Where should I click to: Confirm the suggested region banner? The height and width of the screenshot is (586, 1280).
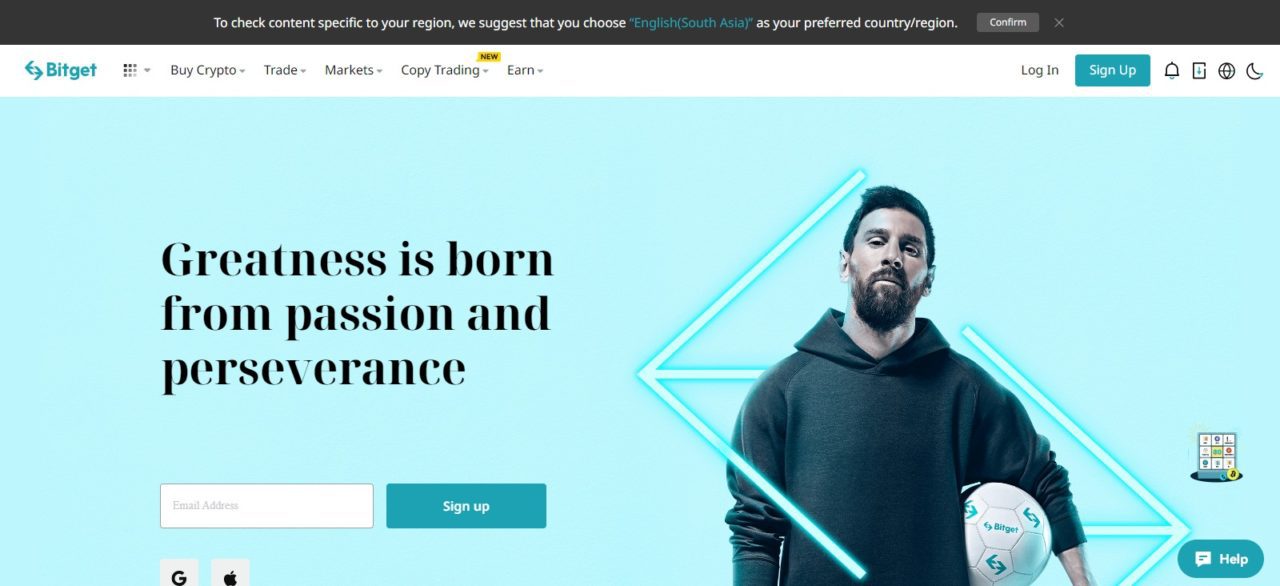tap(1007, 22)
